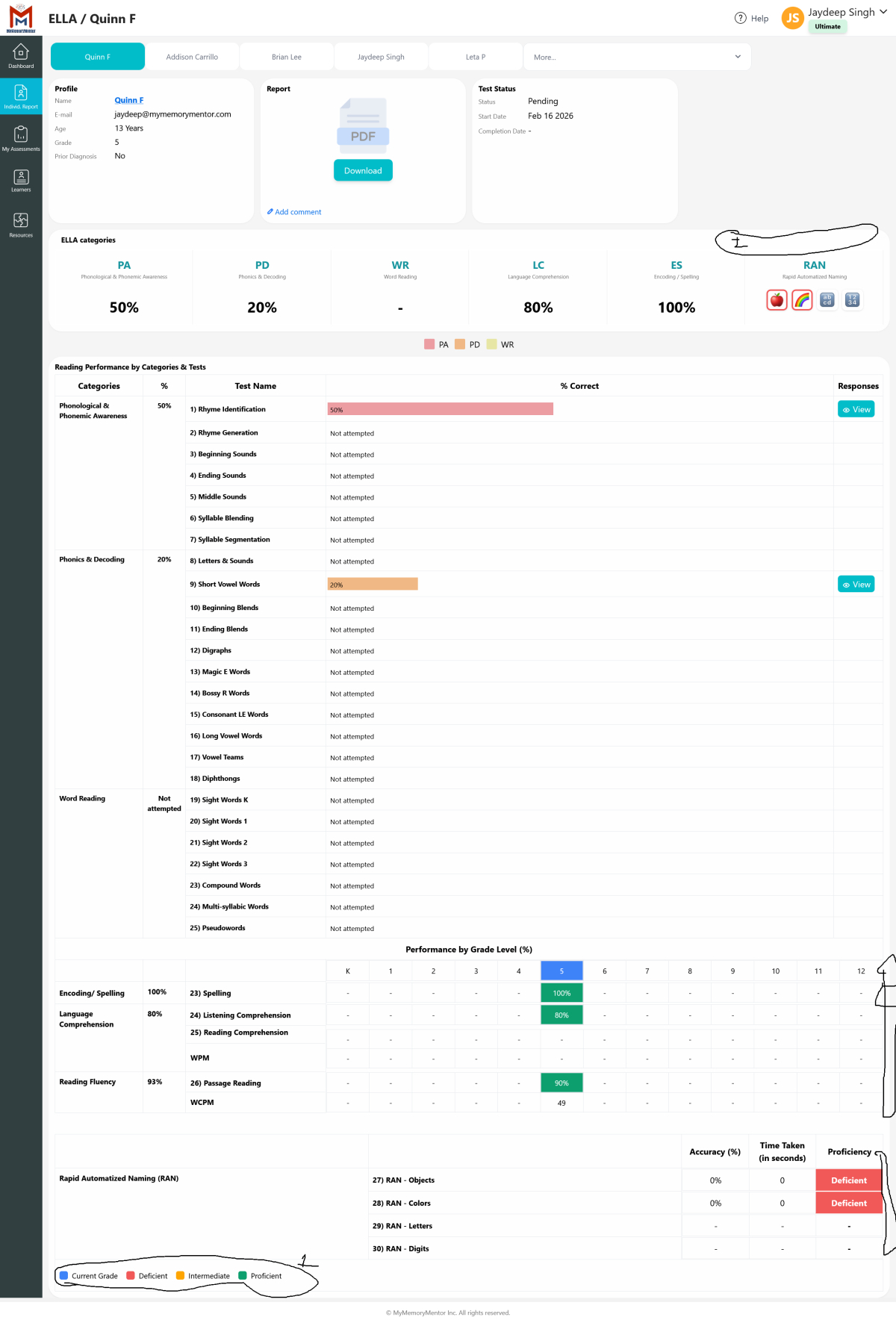
Task: Expand the More... learners dropdown
Action: click(637, 57)
